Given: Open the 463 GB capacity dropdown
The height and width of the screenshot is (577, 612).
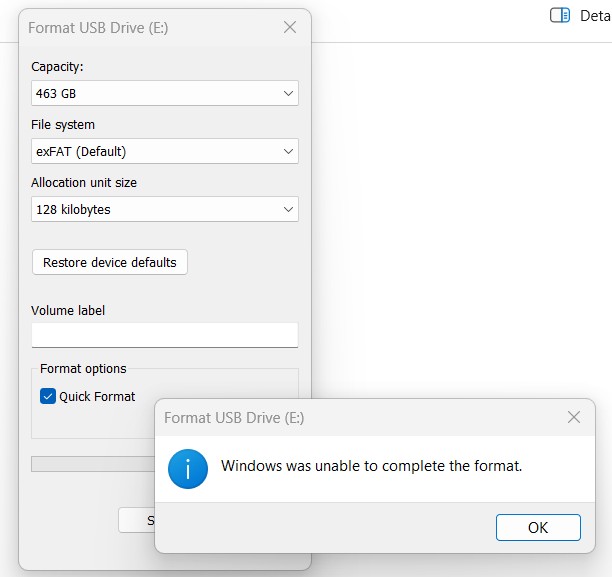Looking at the screenshot, I should tap(150, 94).
